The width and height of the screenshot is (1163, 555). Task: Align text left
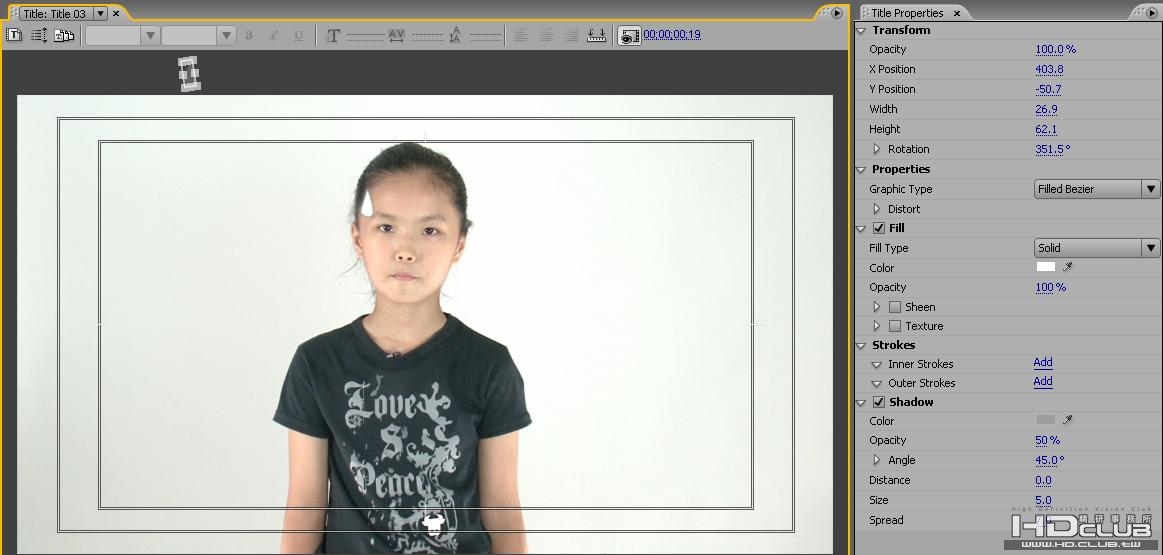pyautogui.click(x=521, y=35)
